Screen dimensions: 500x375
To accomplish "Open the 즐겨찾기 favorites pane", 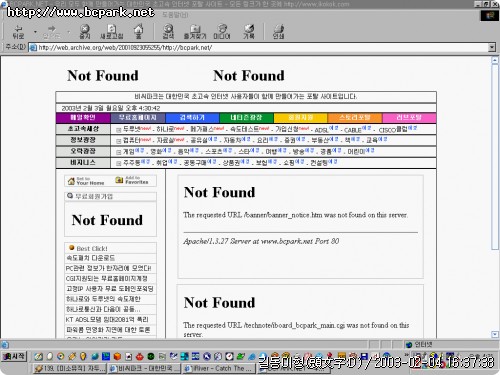I will pyautogui.click(x=195, y=32).
